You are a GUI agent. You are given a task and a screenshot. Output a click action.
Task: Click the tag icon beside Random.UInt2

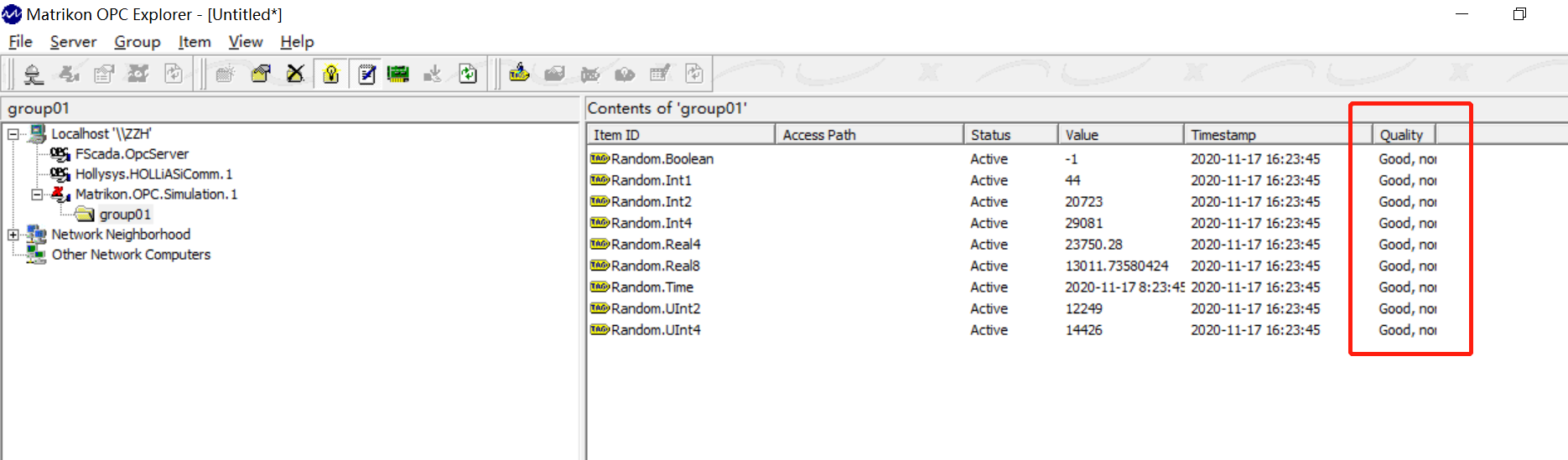[x=599, y=308]
